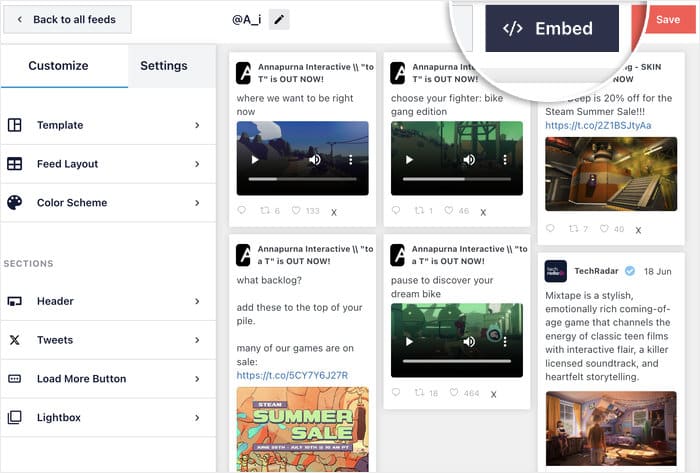Like the Steam Summer Sale tweet with 40 likes
Image resolution: width=700 pixels, height=473 pixels.
click(x=604, y=228)
